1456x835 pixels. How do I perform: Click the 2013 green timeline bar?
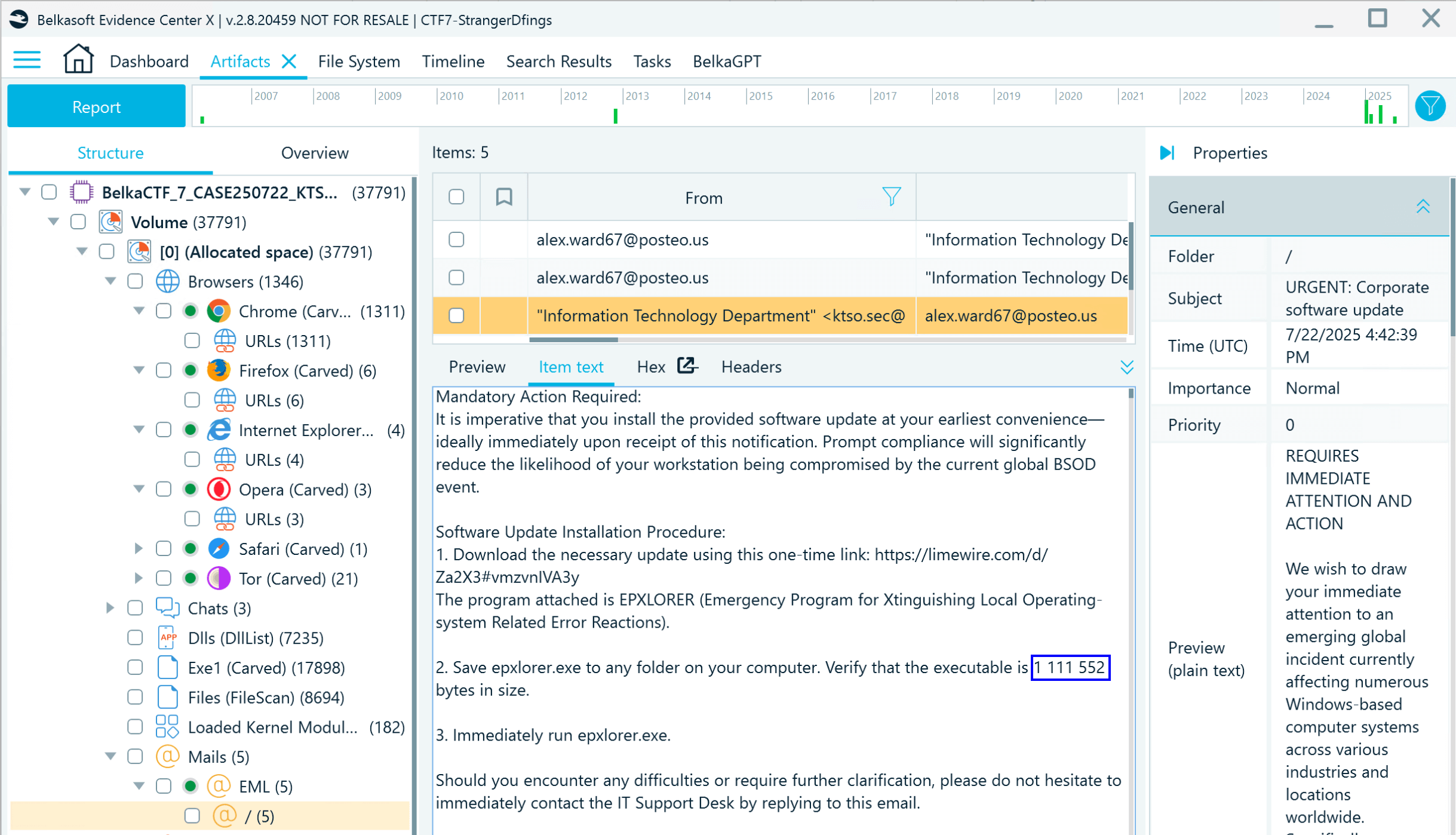coord(615,116)
